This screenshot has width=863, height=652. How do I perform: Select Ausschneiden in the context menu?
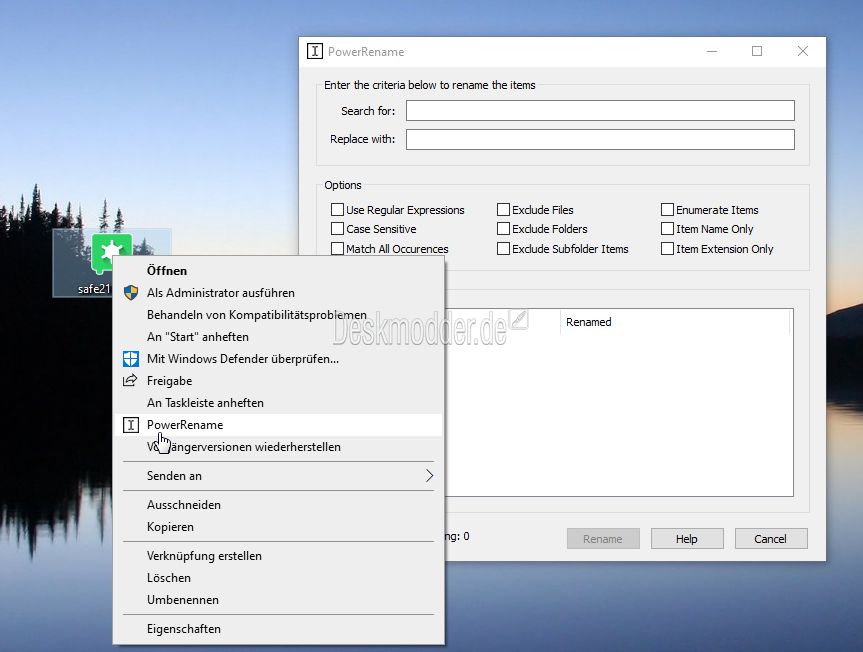[277, 505]
